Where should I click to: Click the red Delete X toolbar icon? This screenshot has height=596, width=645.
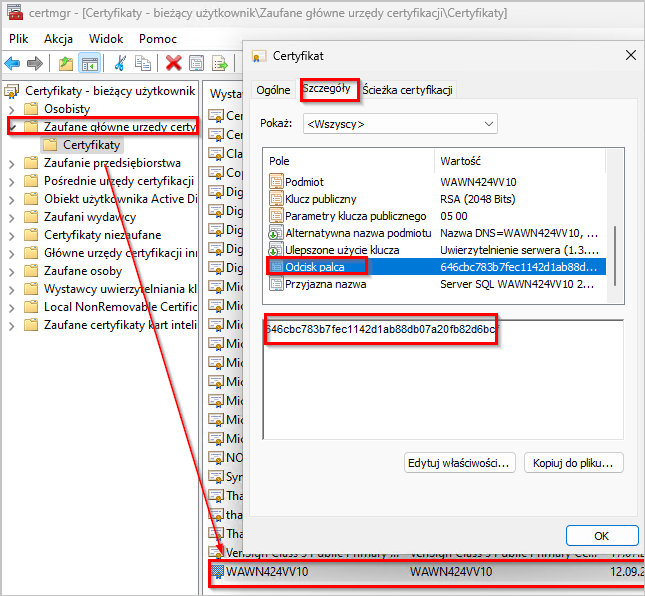173,63
